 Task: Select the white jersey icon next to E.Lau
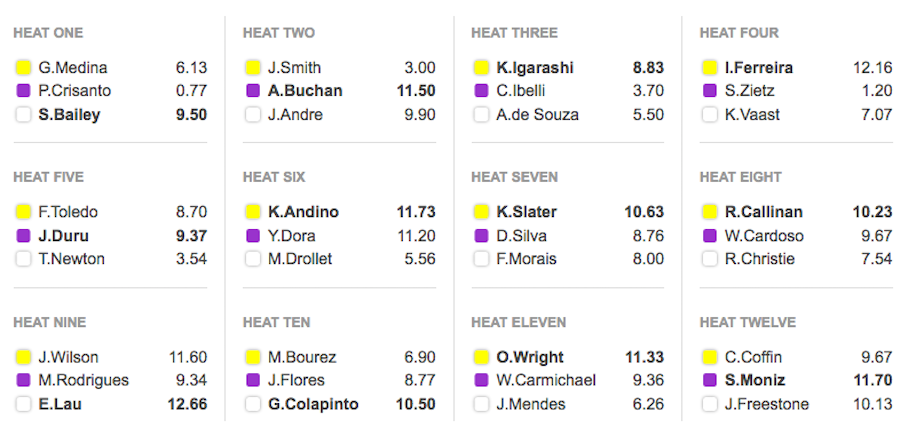23,404
